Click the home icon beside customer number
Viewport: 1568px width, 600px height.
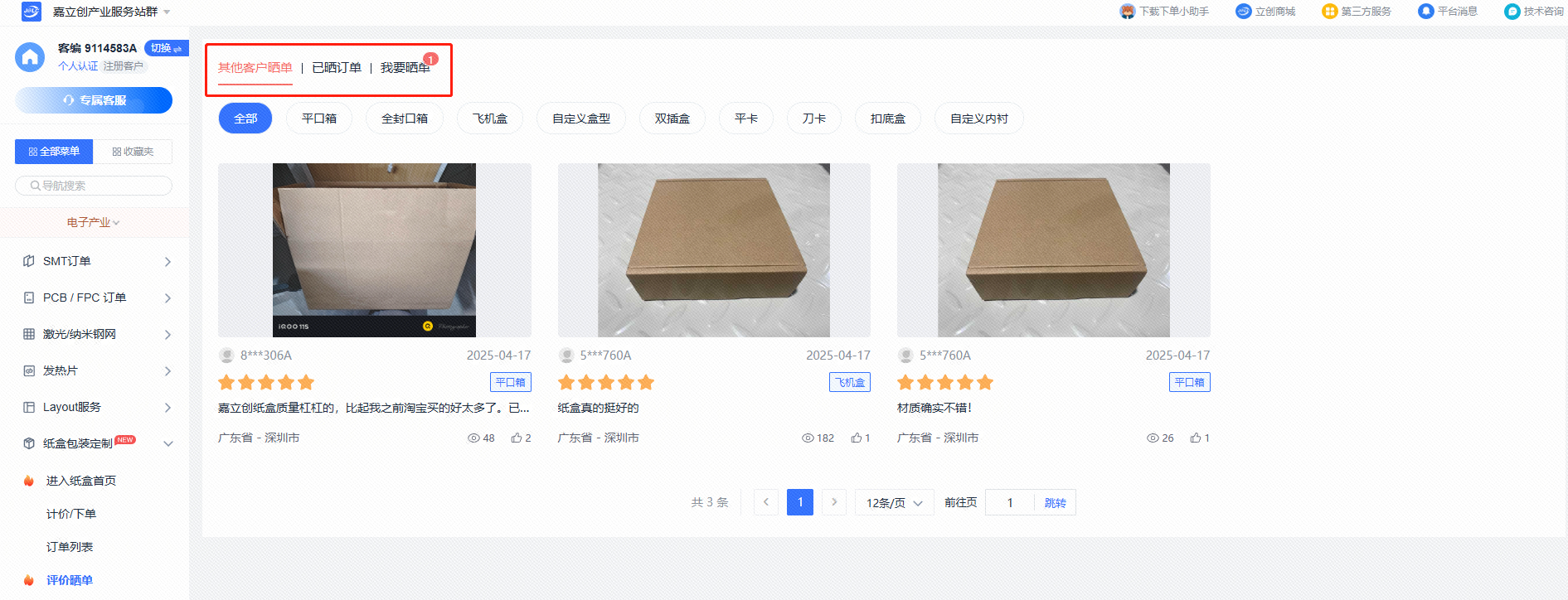[x=30, y=57]
